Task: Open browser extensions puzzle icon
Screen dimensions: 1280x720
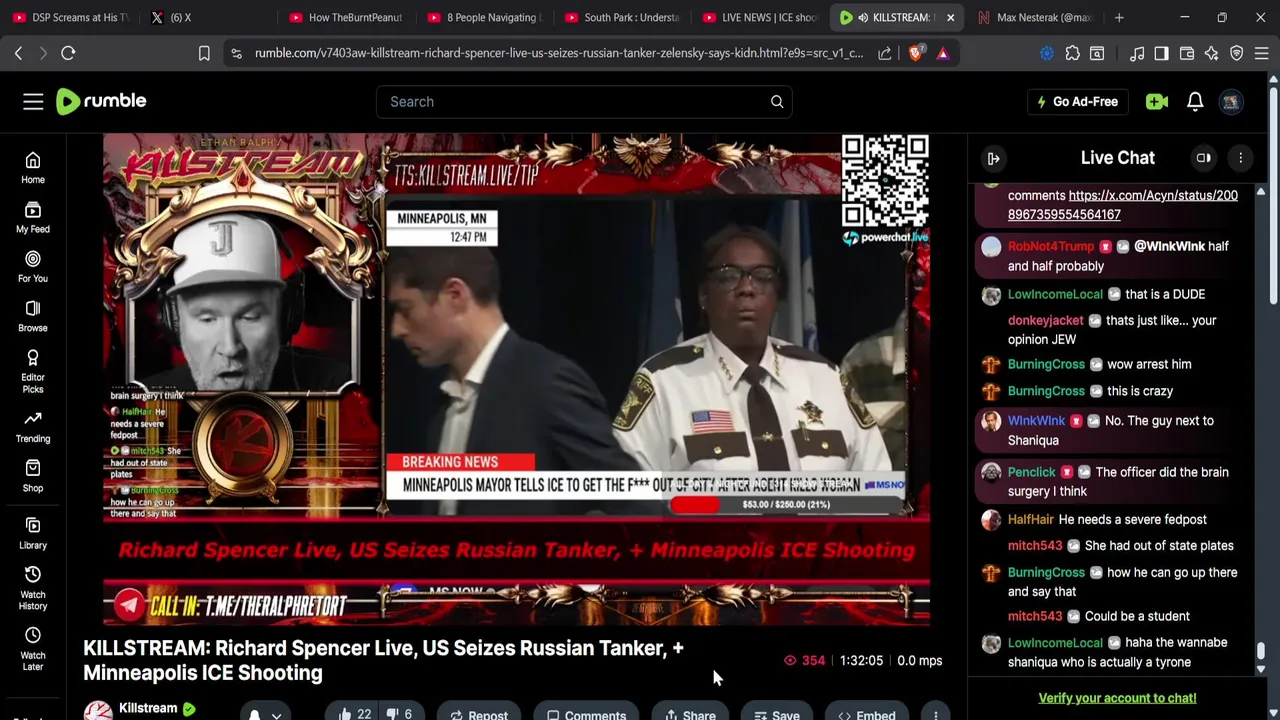Action: coord(1072,53)
